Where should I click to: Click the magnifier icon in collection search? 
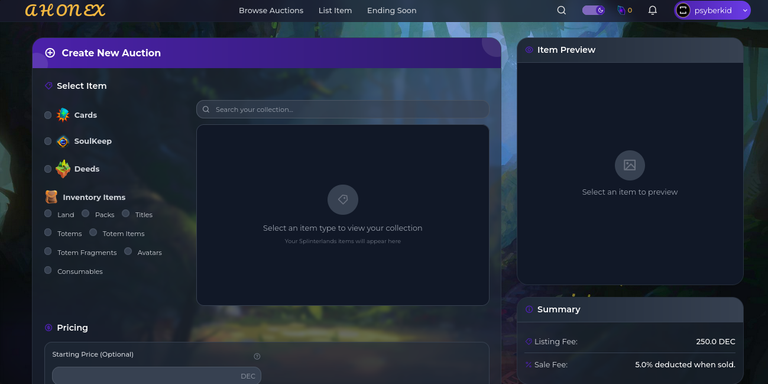tap(206, 109)
